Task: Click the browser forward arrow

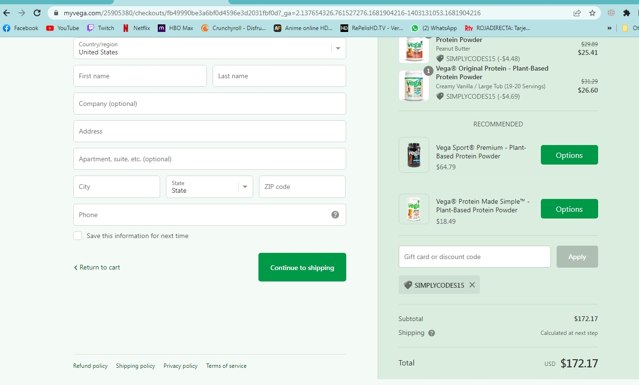Action: coord(22,13)
